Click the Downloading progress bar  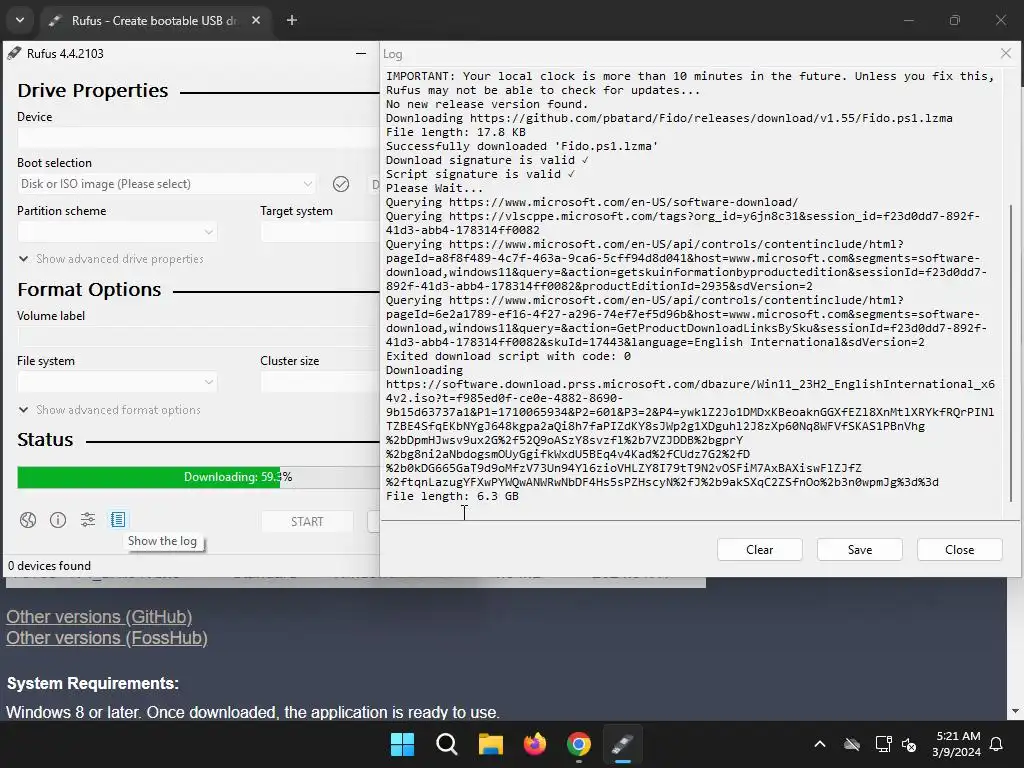[199, 477]
